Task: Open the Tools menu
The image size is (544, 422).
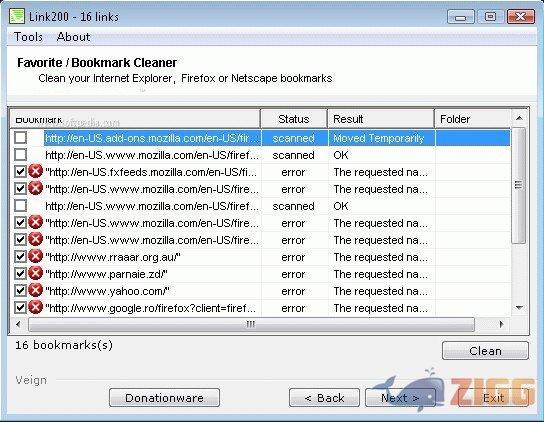Action: 28,37
